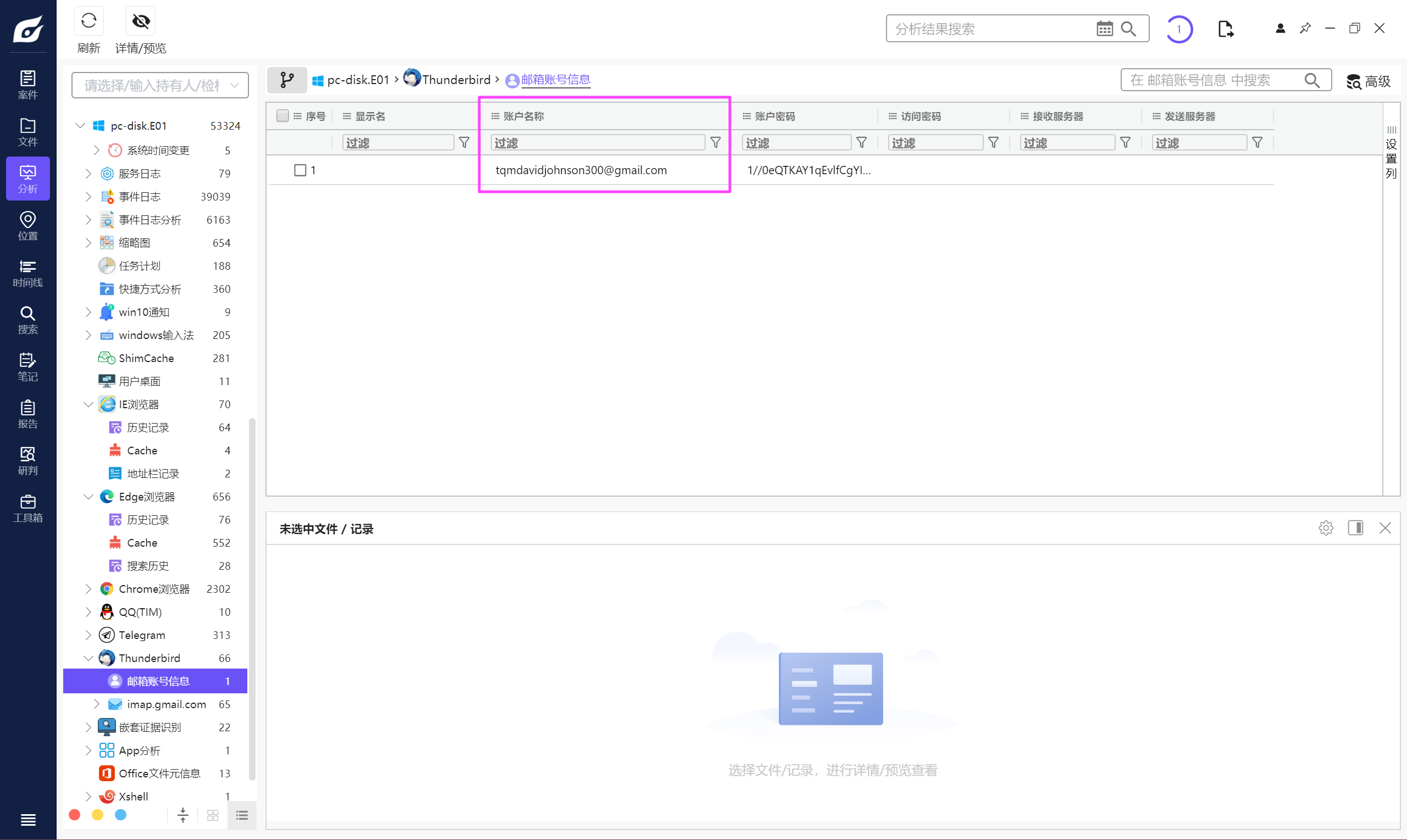Open the 研判 sidebar section
Screen dimensions: 1407x840
coord(27,461)
